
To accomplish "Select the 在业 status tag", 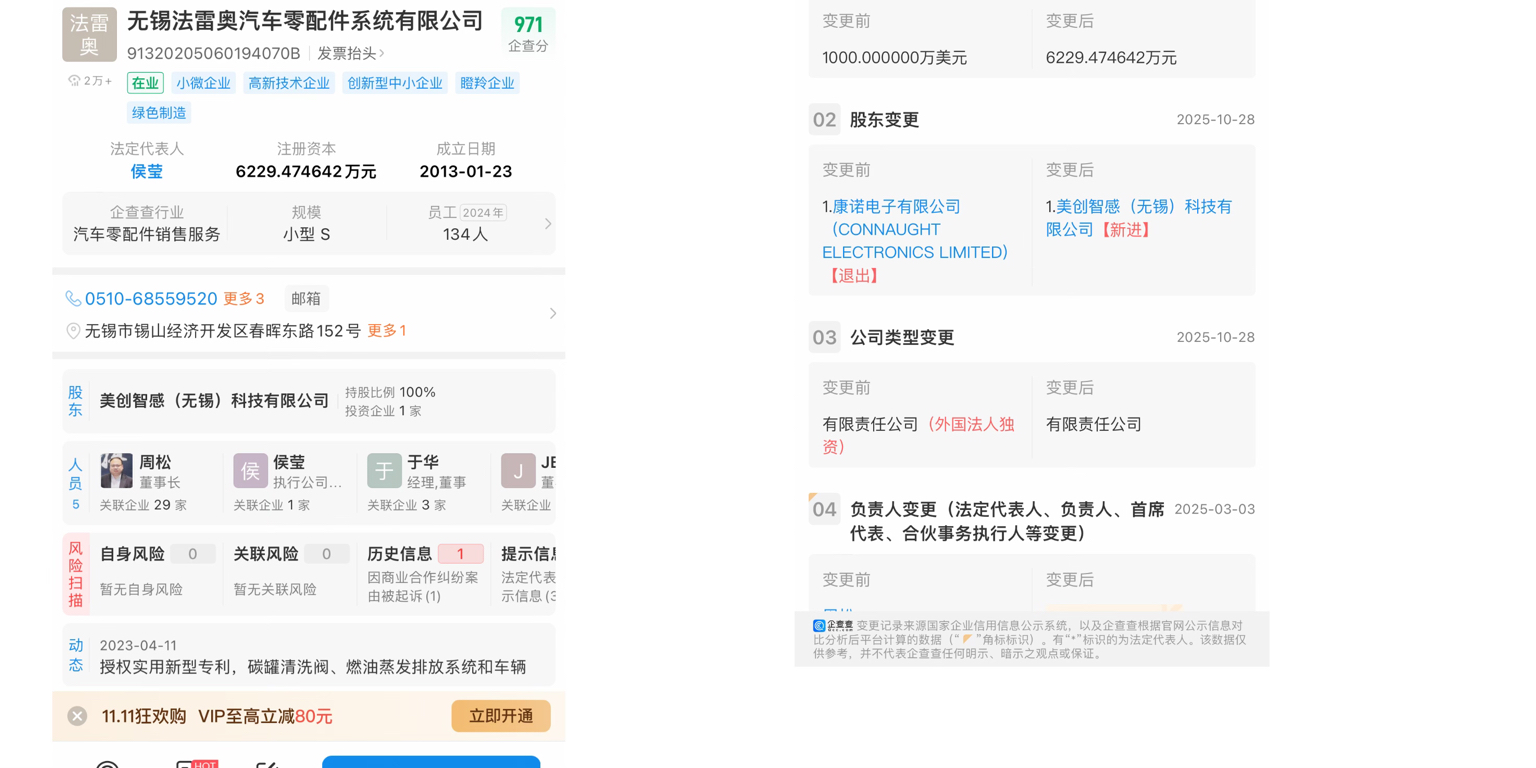I will pyautogui.click(x=145, y=83).
